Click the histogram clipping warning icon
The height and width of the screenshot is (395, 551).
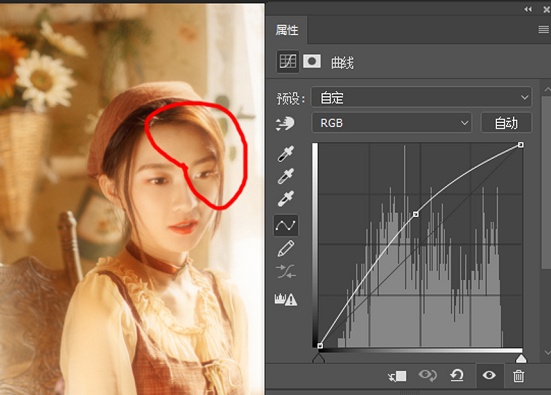[286, 299]
